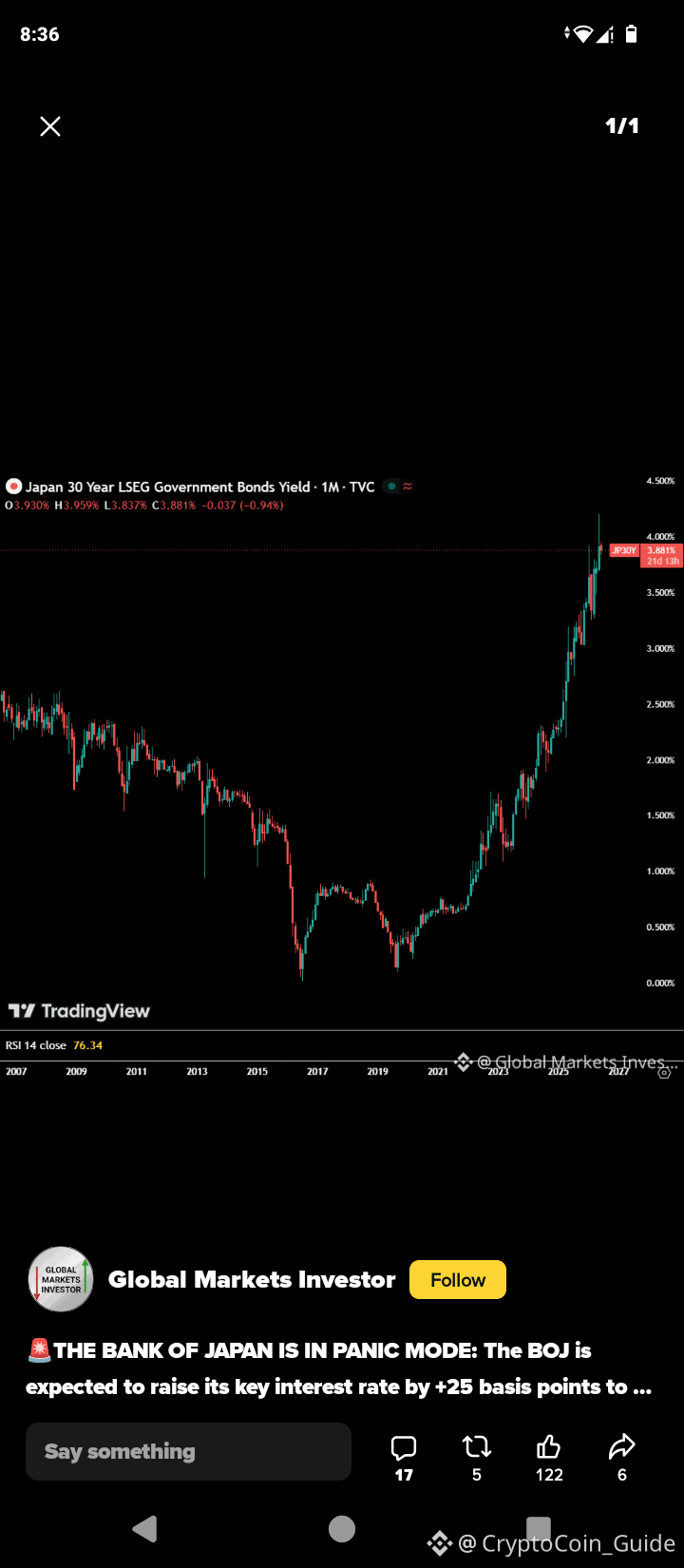Share the post with the arrow icon
The width and height of the screenshot is (684, 1568).
[622, 1447]
